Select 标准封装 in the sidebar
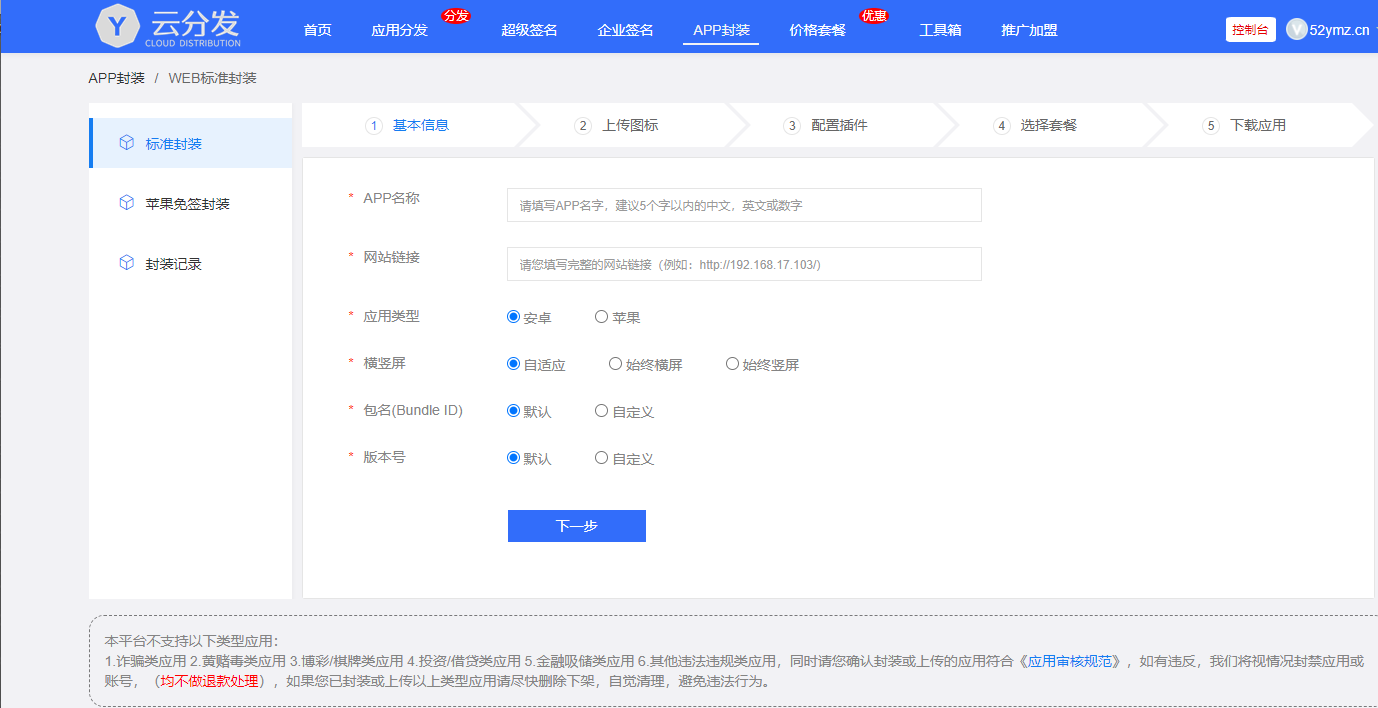The height and width of the screenshot is (708, 1378). [x=190, y=143]
